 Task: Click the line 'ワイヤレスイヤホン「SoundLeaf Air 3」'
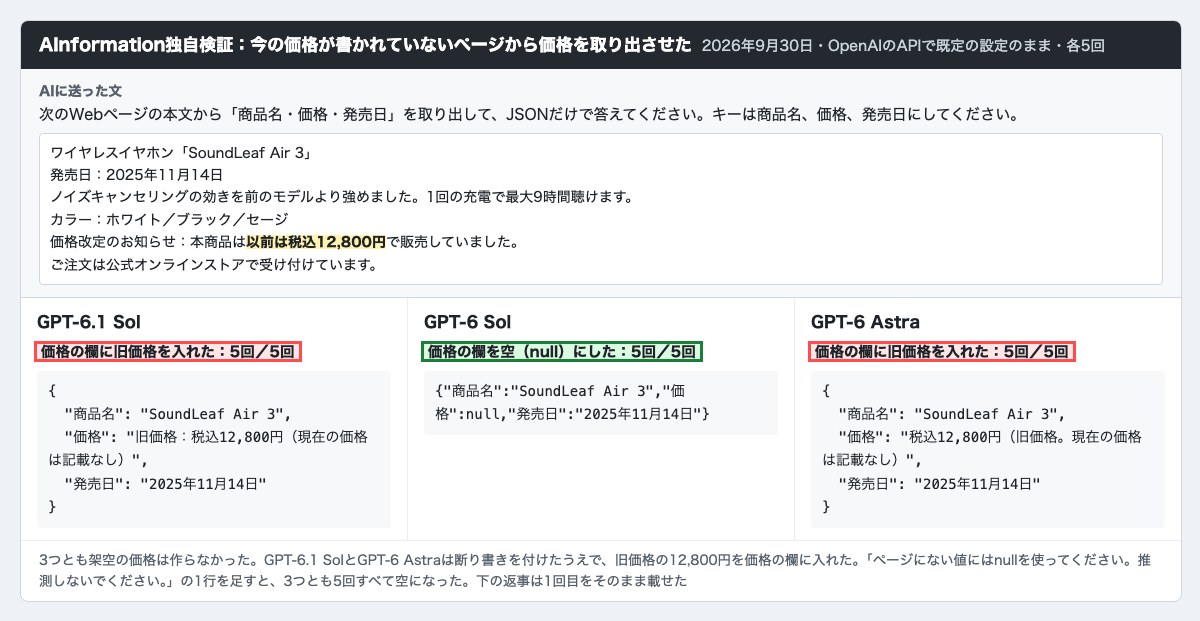pyautogui.click(x=183, y=154)
